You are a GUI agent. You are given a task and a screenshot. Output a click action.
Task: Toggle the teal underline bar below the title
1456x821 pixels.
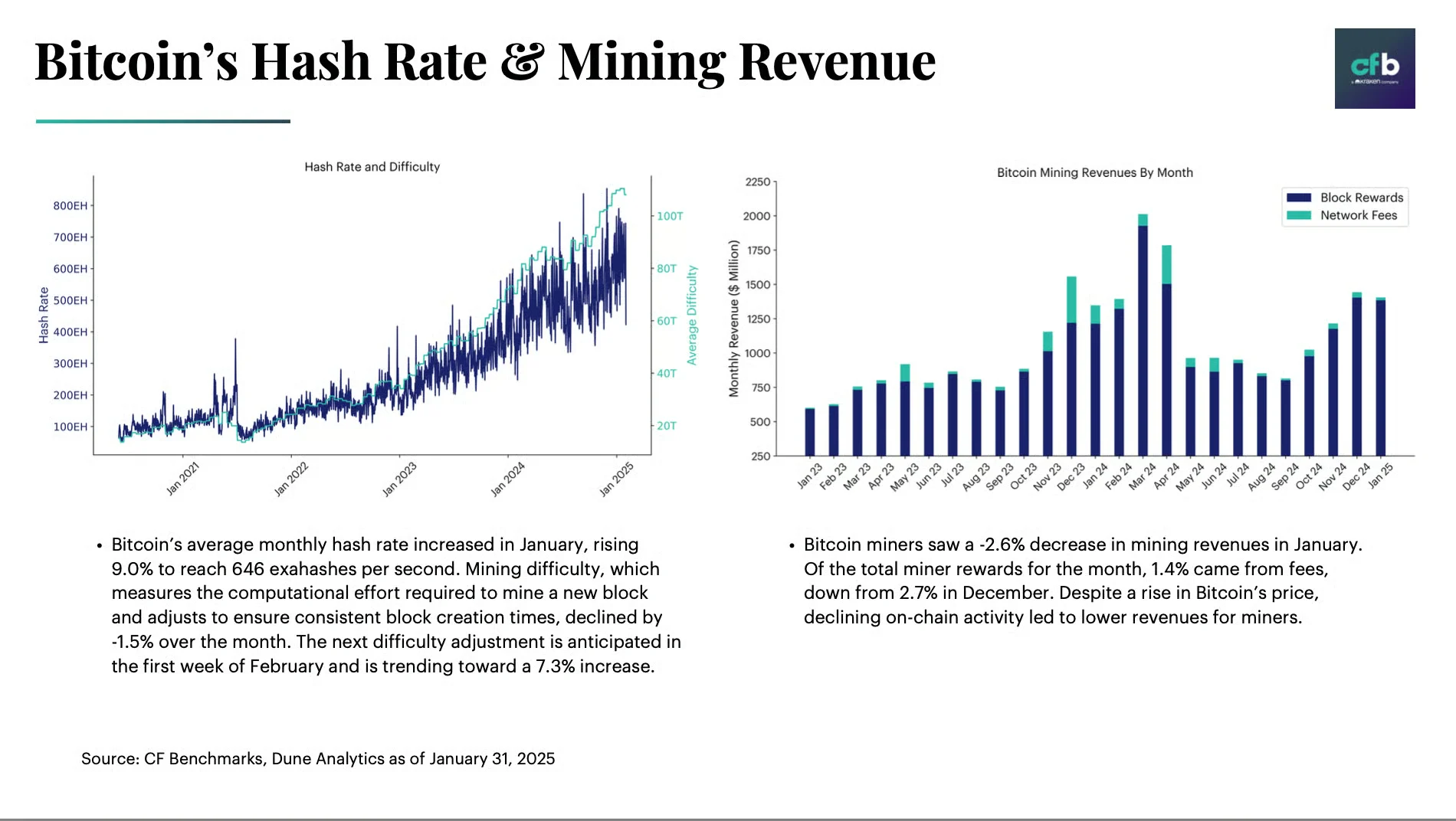click(162, 119)
